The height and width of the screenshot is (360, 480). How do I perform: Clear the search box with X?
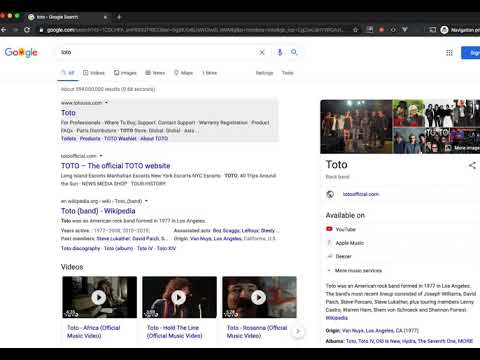(x=262, y=52)
